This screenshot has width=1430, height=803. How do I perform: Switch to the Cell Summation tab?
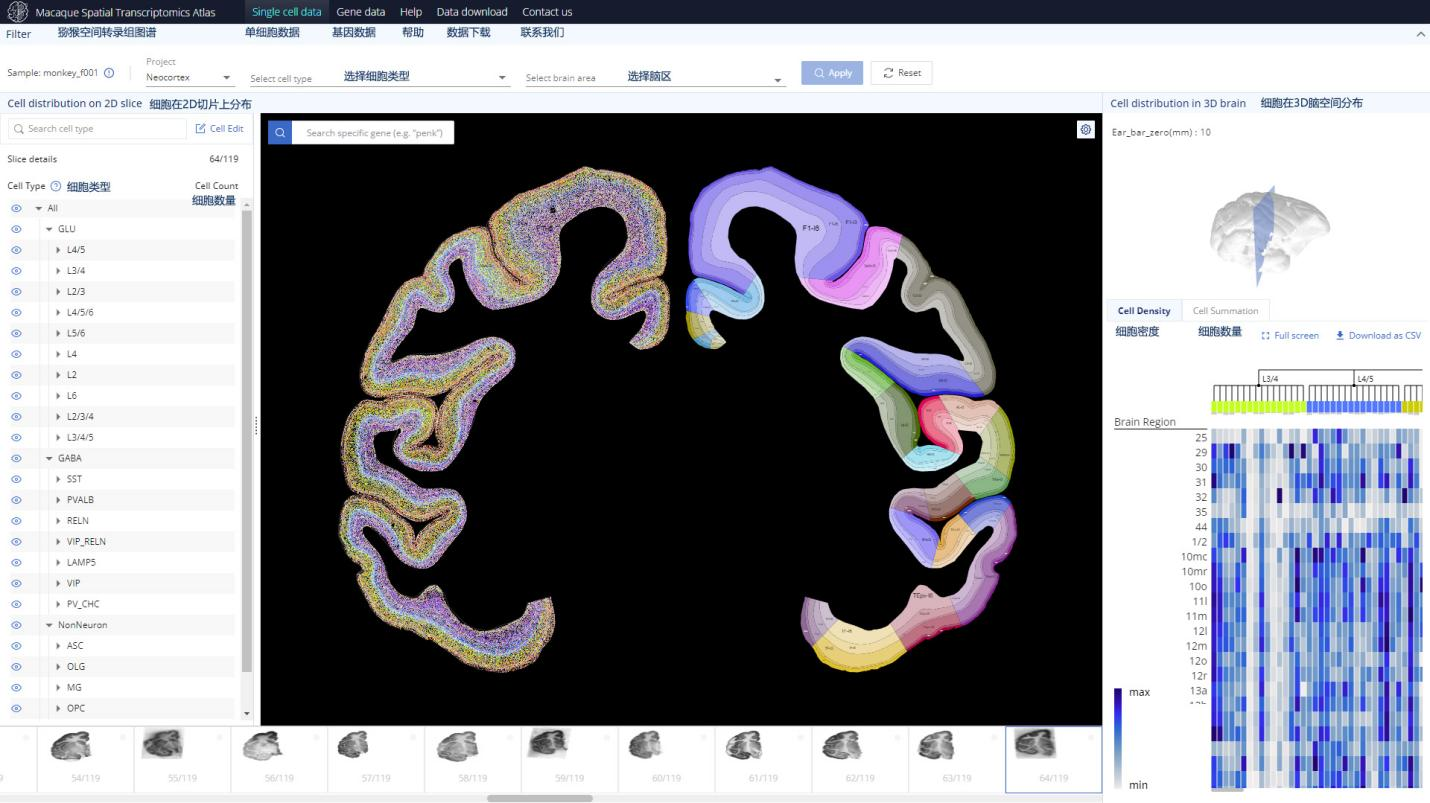click(x=1225, y=311)
